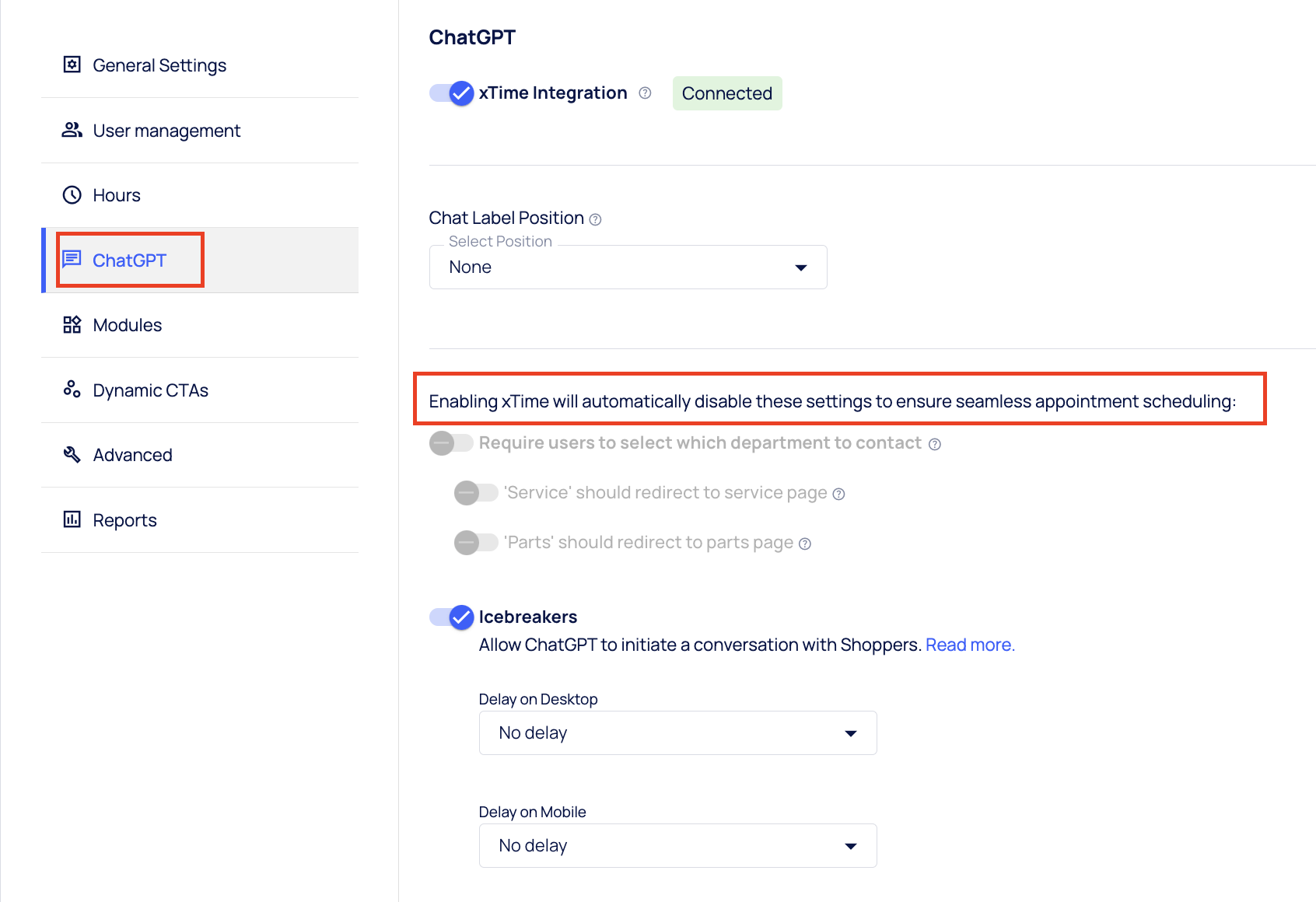The image size is (1316, 902).
Task: Click the ChatGPT page heading
Action: pos(472,37)
